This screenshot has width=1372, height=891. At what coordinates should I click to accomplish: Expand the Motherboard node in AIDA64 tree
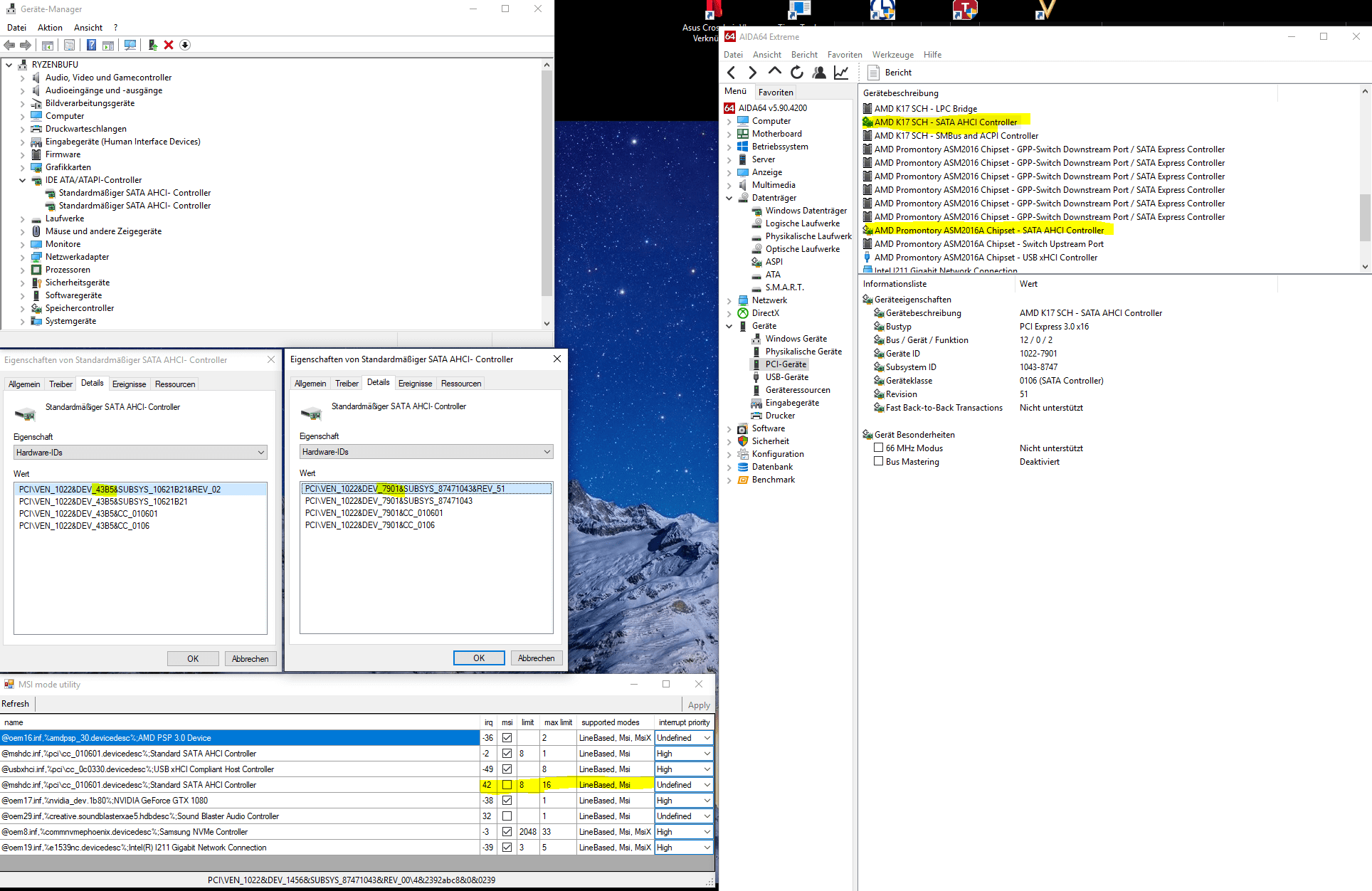[729, 134]
